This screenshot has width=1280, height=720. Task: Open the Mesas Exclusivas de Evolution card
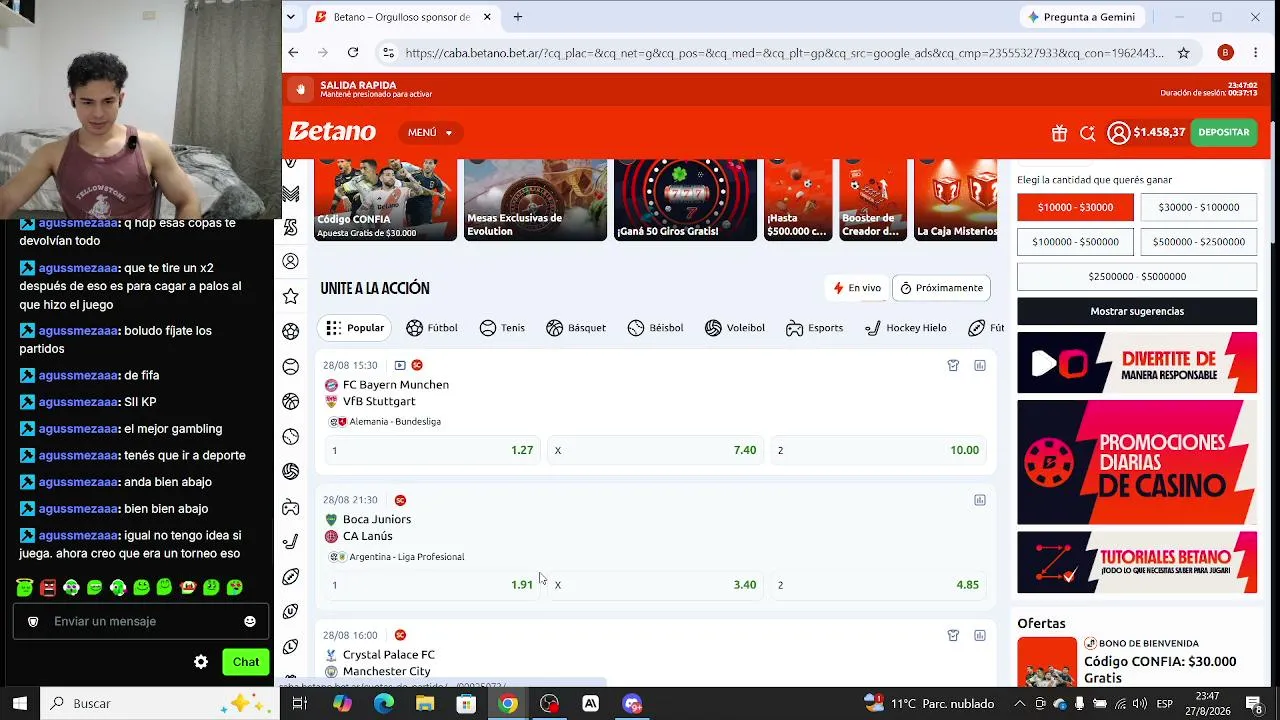(535, 200)
